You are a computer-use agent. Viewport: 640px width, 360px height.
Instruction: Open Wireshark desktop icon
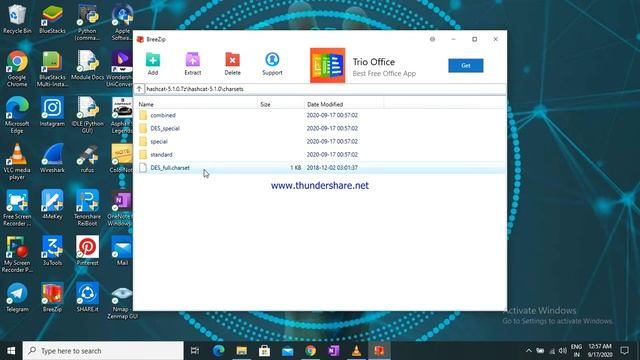pos(52,158)
